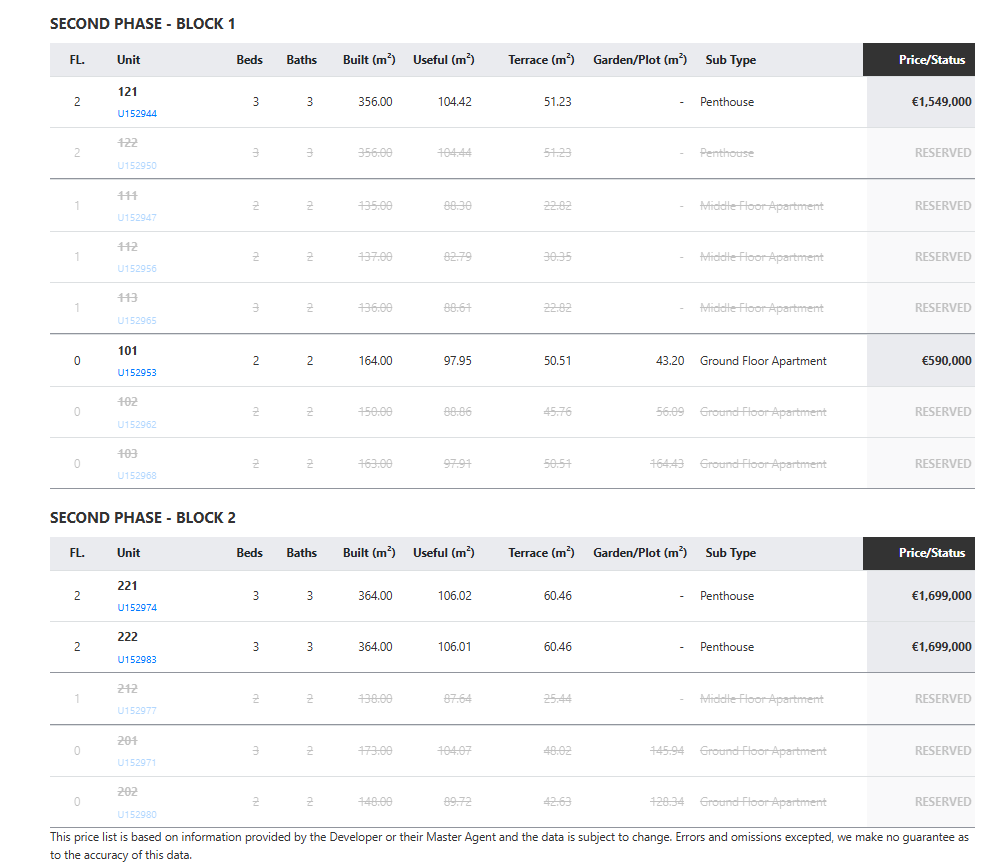Click RESERVED status for unit 122
The image size is (1001, 863).
coord(942,153)
